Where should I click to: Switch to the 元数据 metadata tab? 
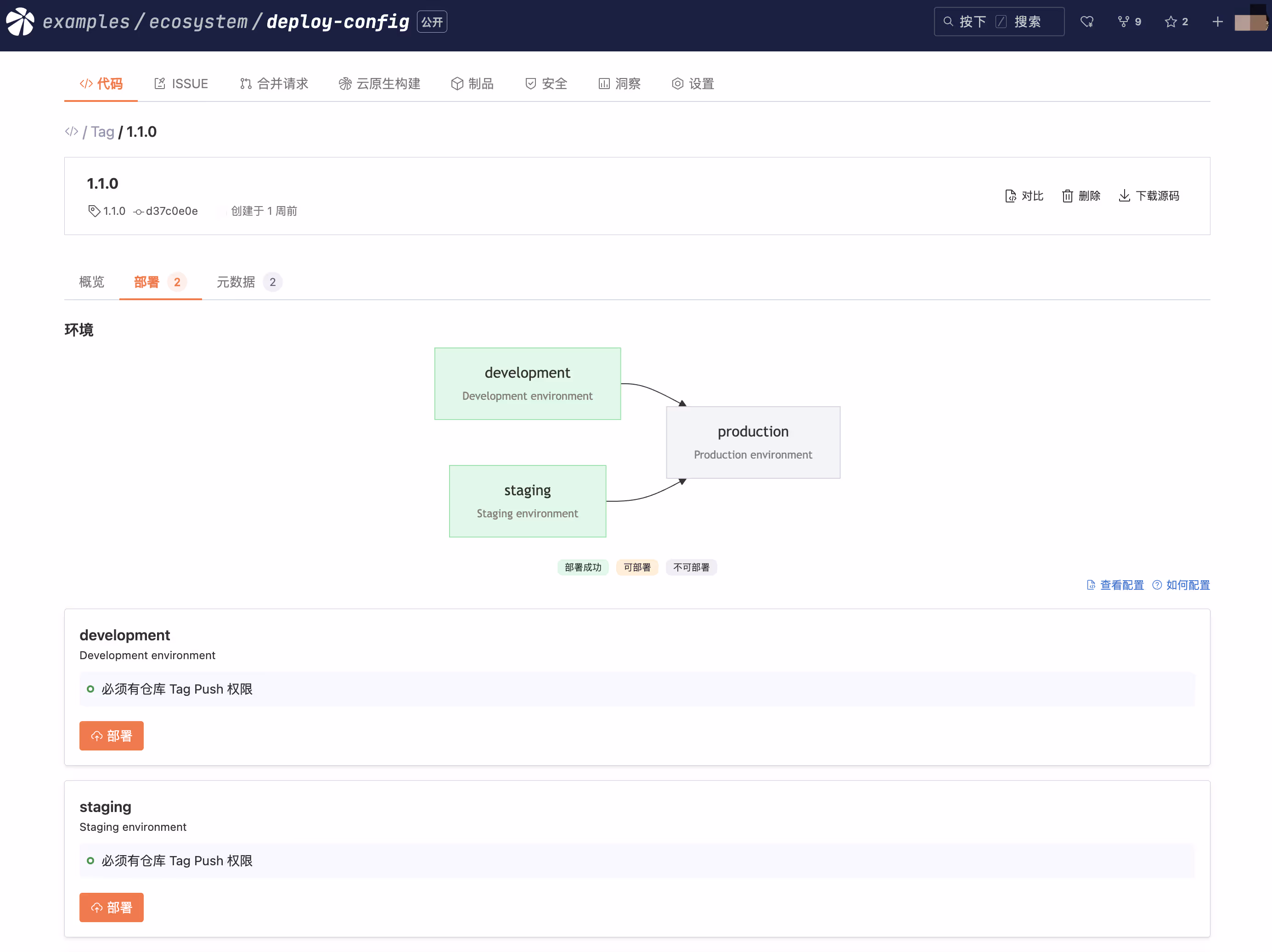tap(236, 282)
